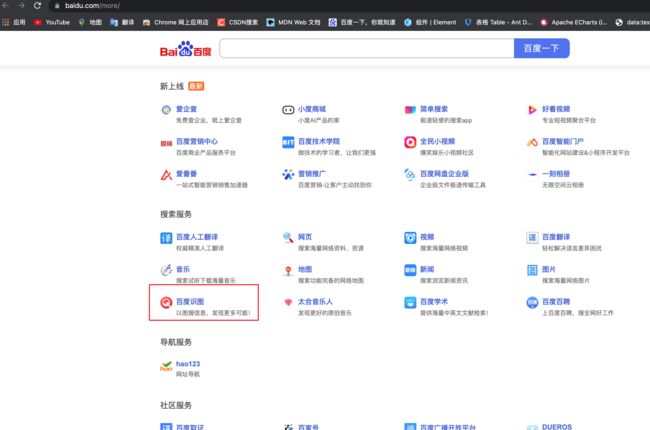This screenshot has height=430, width=650.
Task: Click the 全民小视频 icon
Action: click(x=410, y=142)
